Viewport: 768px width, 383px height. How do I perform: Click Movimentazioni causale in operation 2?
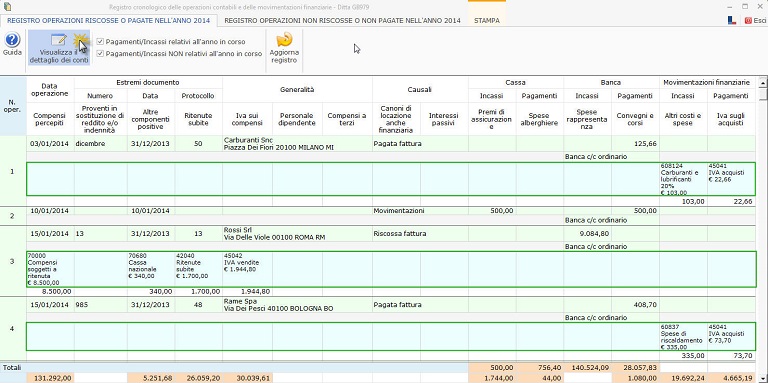[420, 211]
